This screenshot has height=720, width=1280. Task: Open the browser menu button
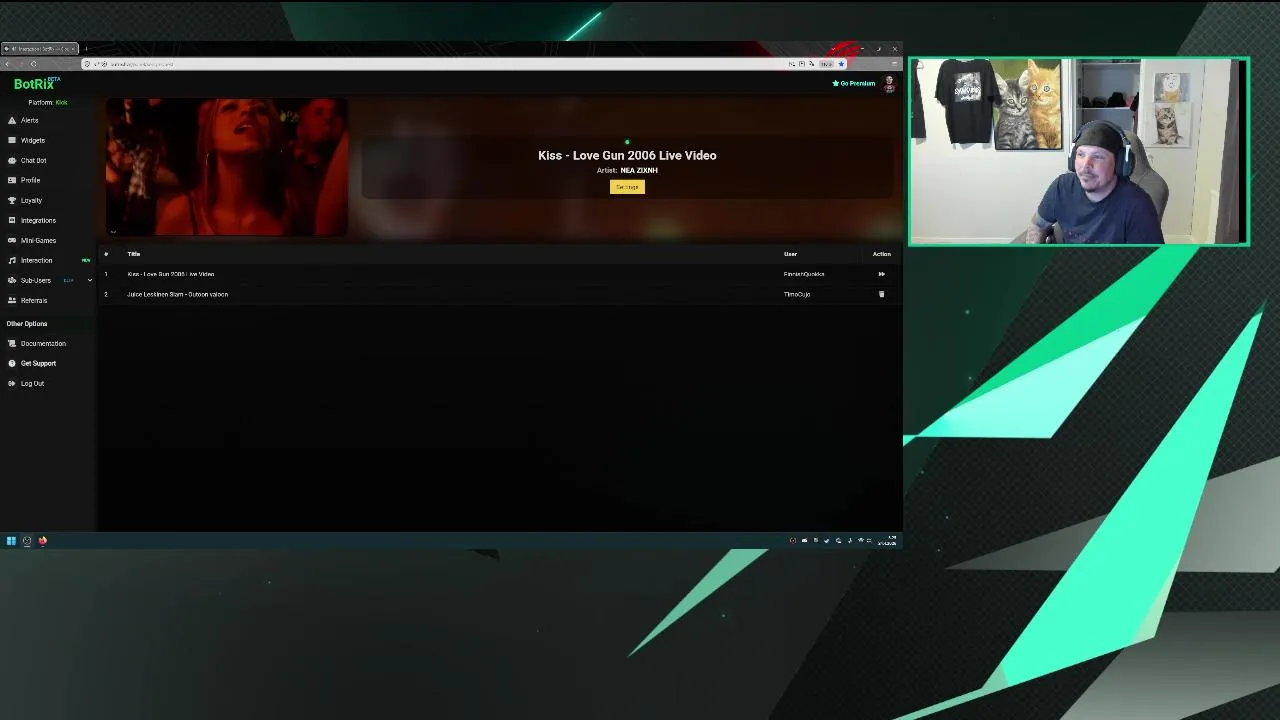(x=893, y=64)
